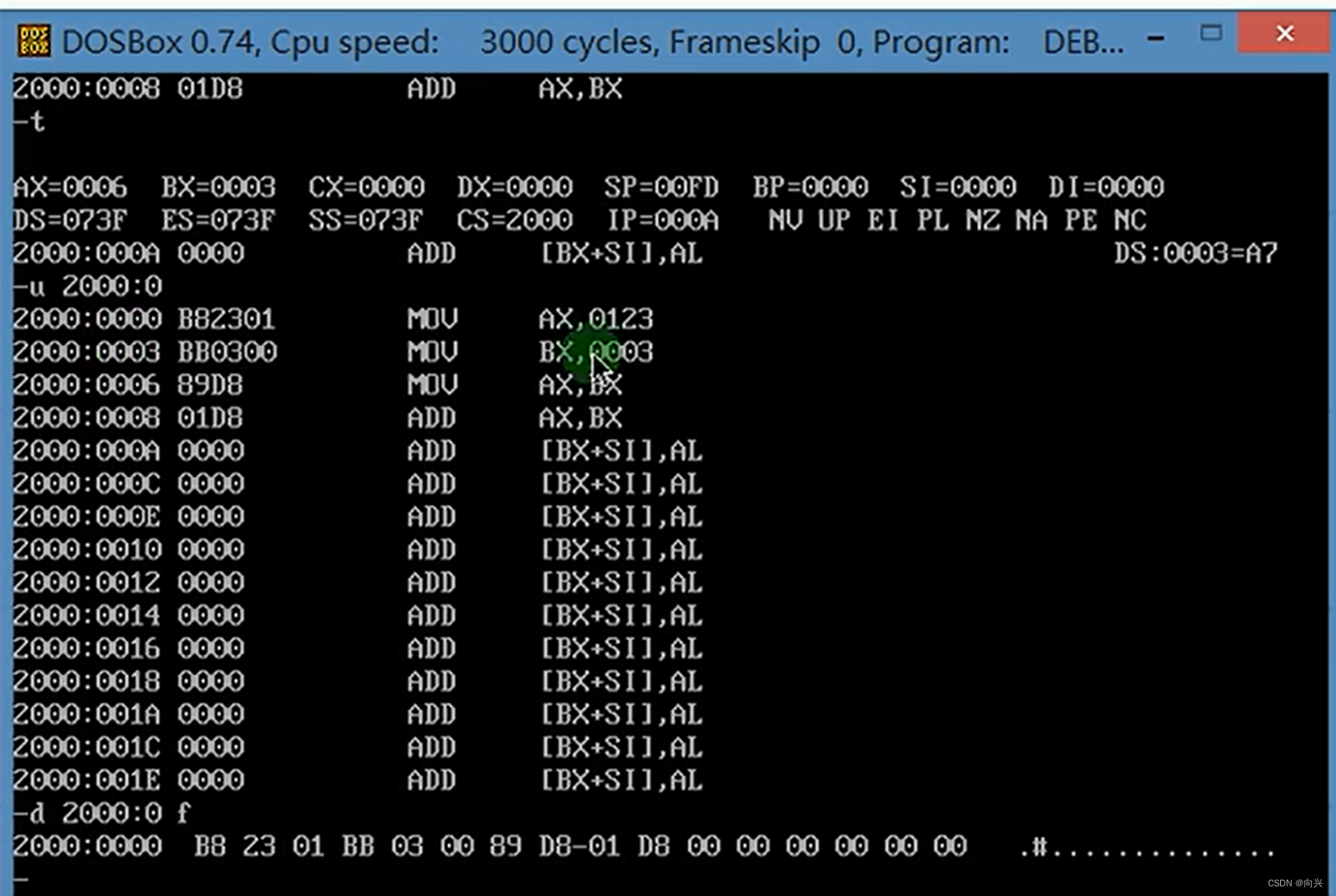
Task: Click the AX=0006 register value
Action: [70, 188]
